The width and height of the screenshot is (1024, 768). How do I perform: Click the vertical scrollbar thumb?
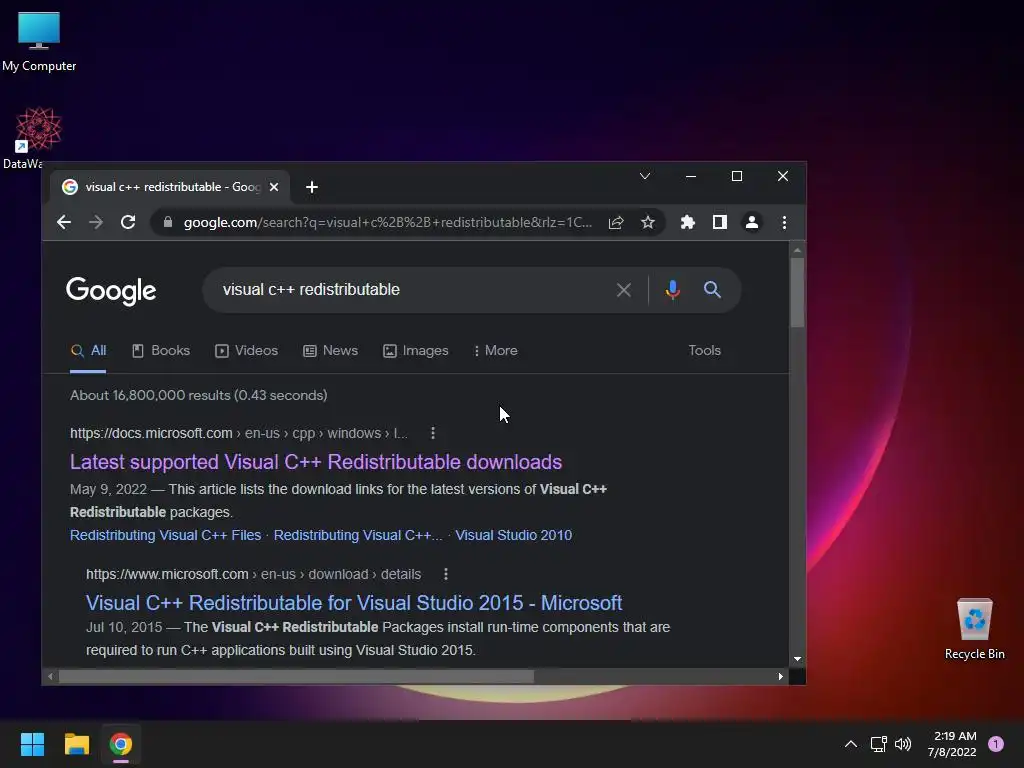tap(797, 292)
